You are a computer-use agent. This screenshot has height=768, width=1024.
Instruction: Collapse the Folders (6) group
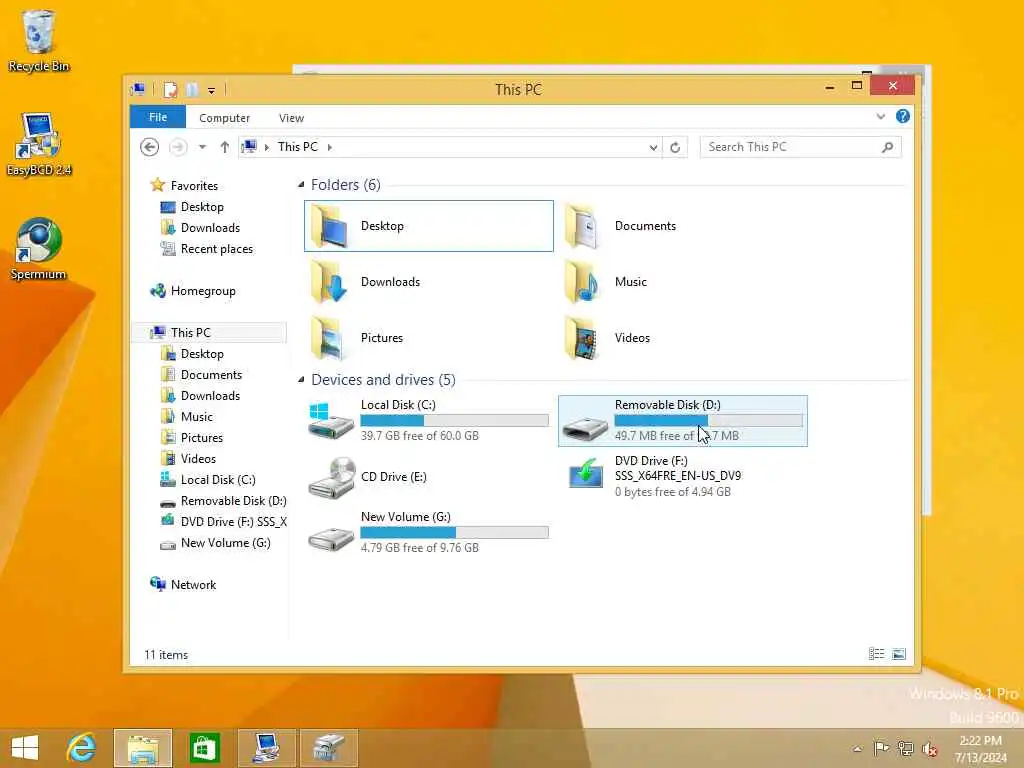[x=301, y=185]
